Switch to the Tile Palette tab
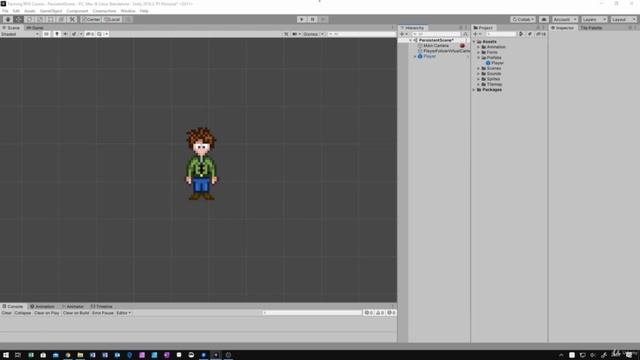Image resolution: width=640 pixels, height=360 pixels. pyautogui.click(x=591, y=28)
